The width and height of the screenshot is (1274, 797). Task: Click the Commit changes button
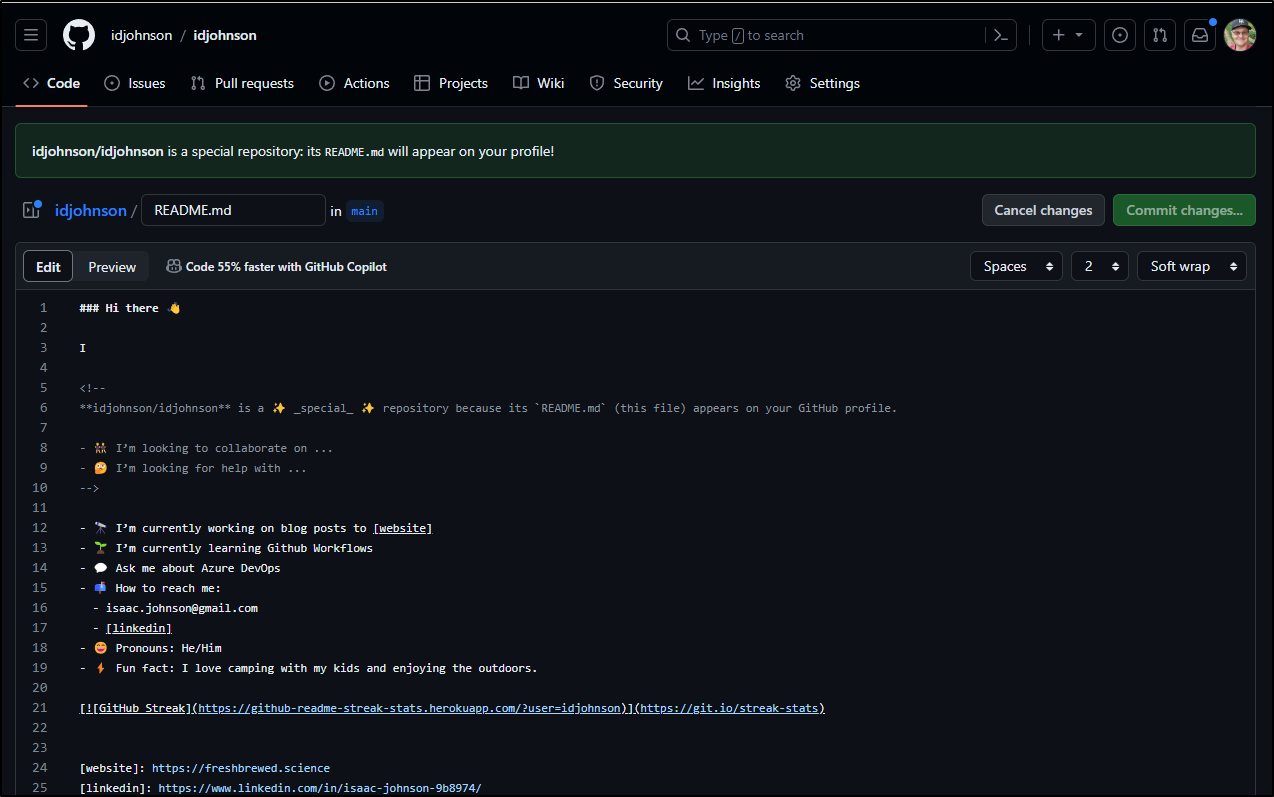coord(1184,210)
